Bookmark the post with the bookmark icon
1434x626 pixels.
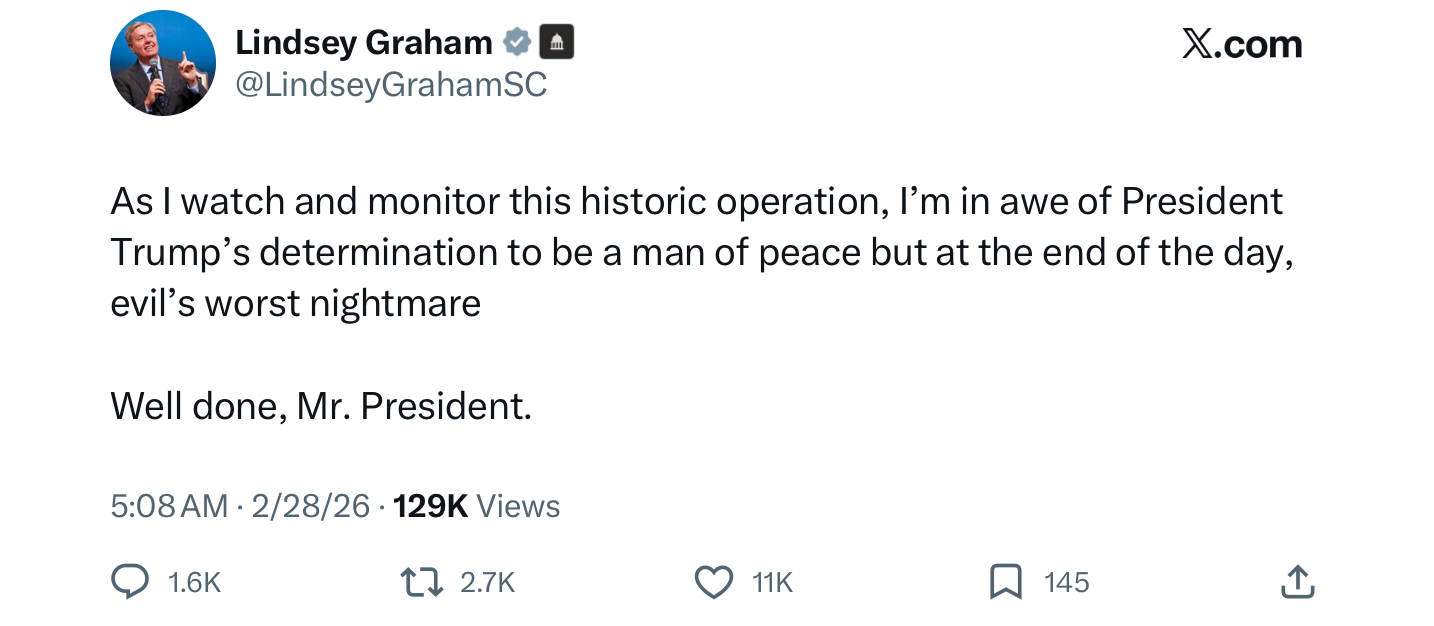pyautogui.click(x=1004, y=582)
